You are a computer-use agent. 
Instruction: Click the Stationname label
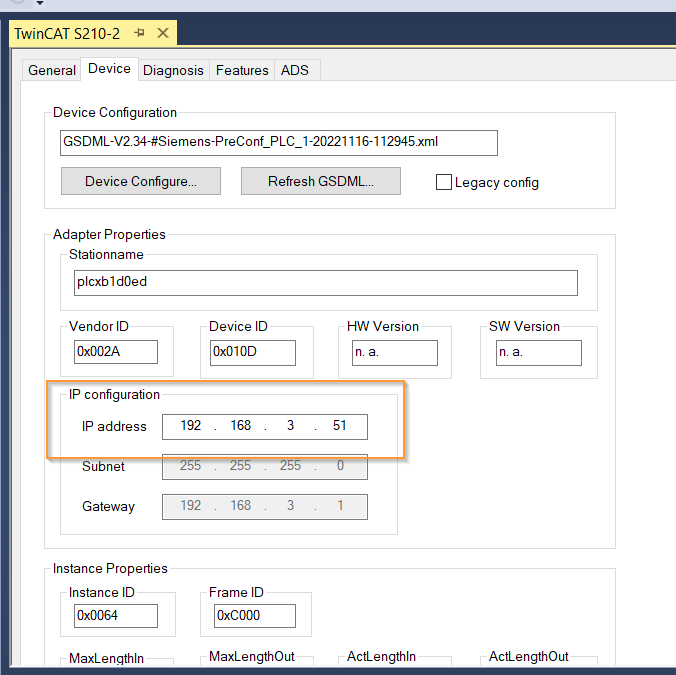(106, 254)
